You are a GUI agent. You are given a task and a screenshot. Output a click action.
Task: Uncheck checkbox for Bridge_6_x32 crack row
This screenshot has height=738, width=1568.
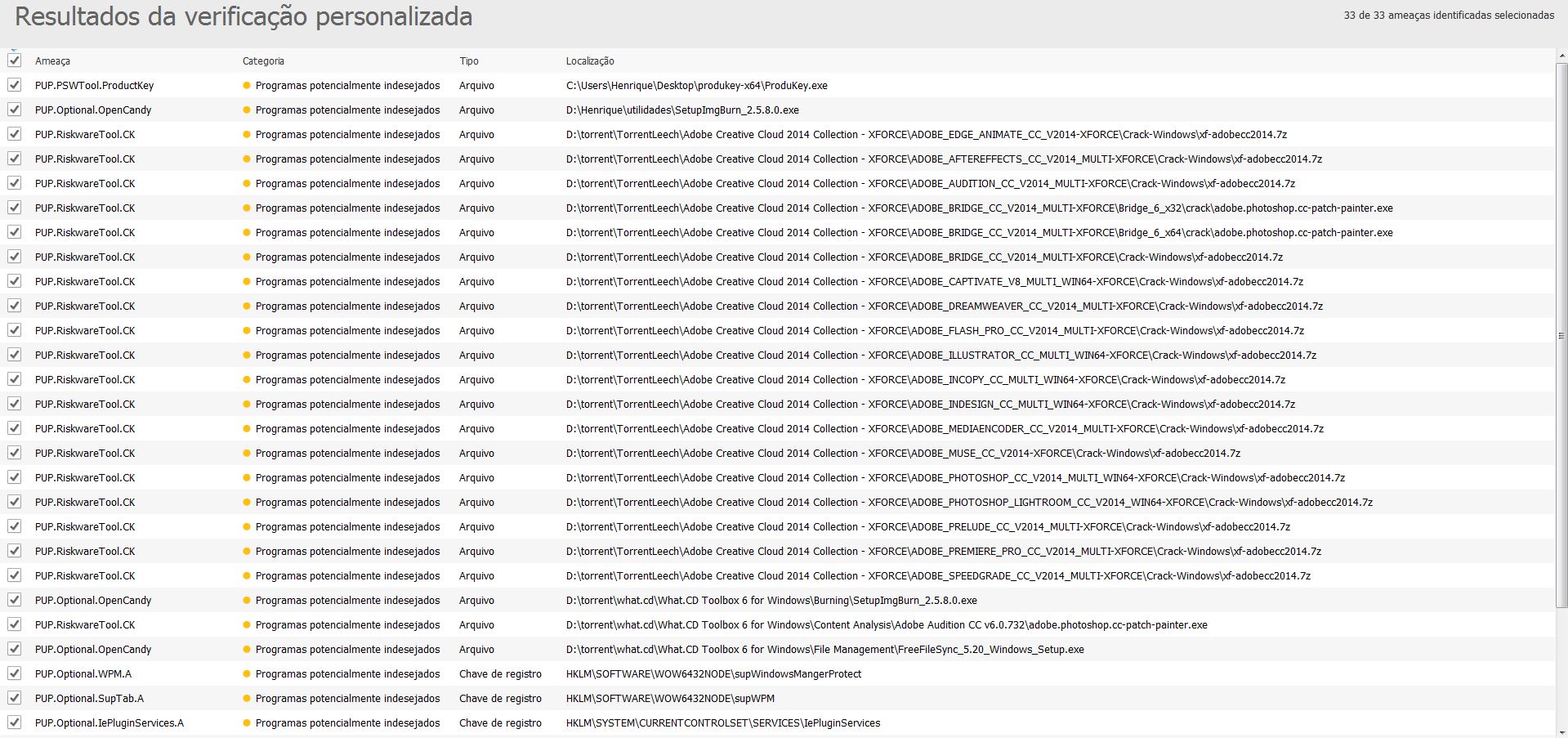pyautogui.click(x=15, y=208)
